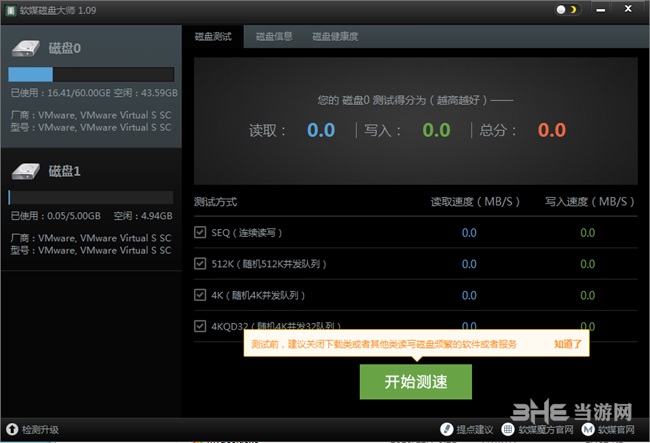Click SEQ row read speed value
650x443 pixels.
coord(469,232)
